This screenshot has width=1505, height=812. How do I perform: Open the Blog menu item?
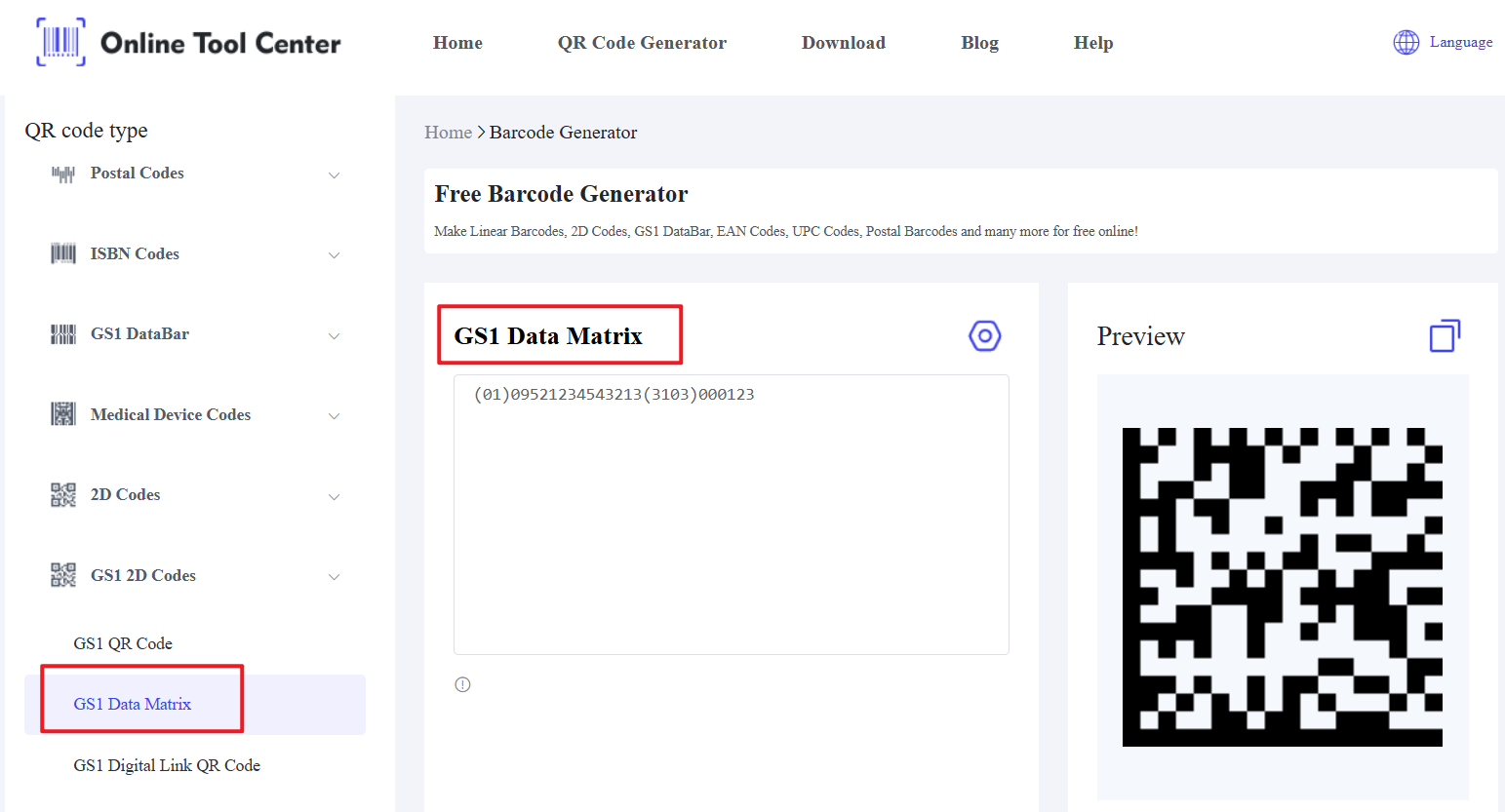(x=979, y=43)
